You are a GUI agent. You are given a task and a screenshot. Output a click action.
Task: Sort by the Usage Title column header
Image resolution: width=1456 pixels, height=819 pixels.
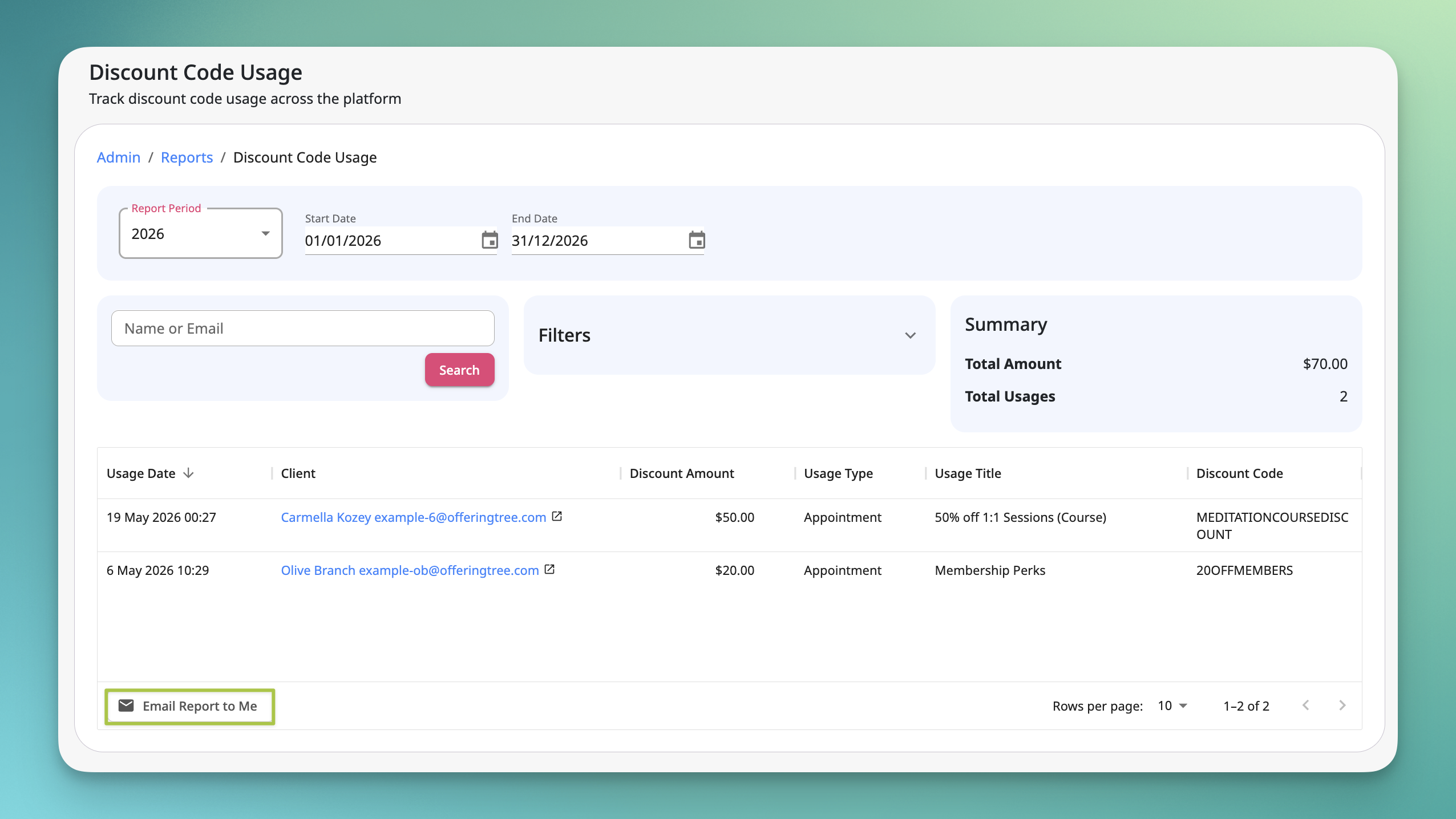click(x=968, y=473)
